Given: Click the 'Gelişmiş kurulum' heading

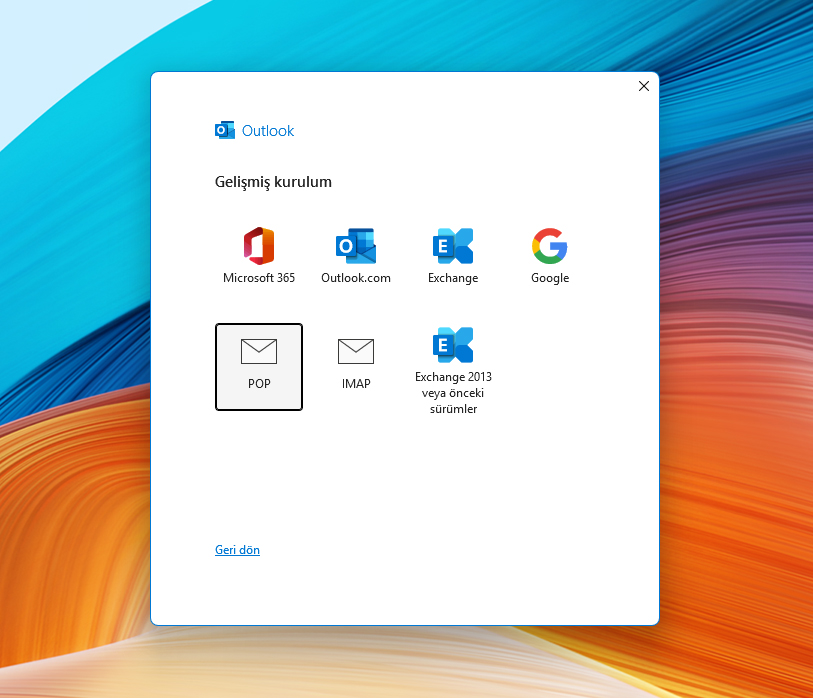Looking at the screenshot, I should pyautogui.click(x=273, y=182).
